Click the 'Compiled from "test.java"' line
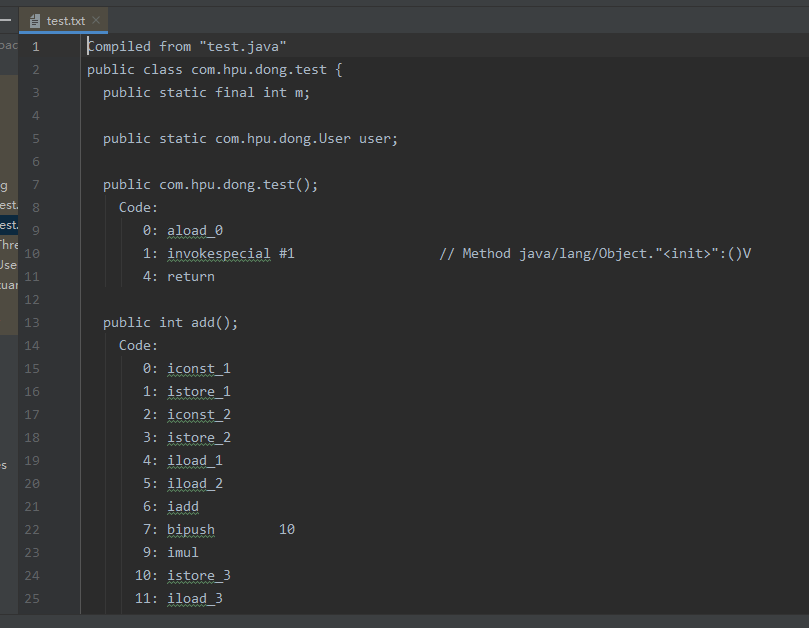Image resolution: width=809 pixels, height=628 pixels. 187,46
